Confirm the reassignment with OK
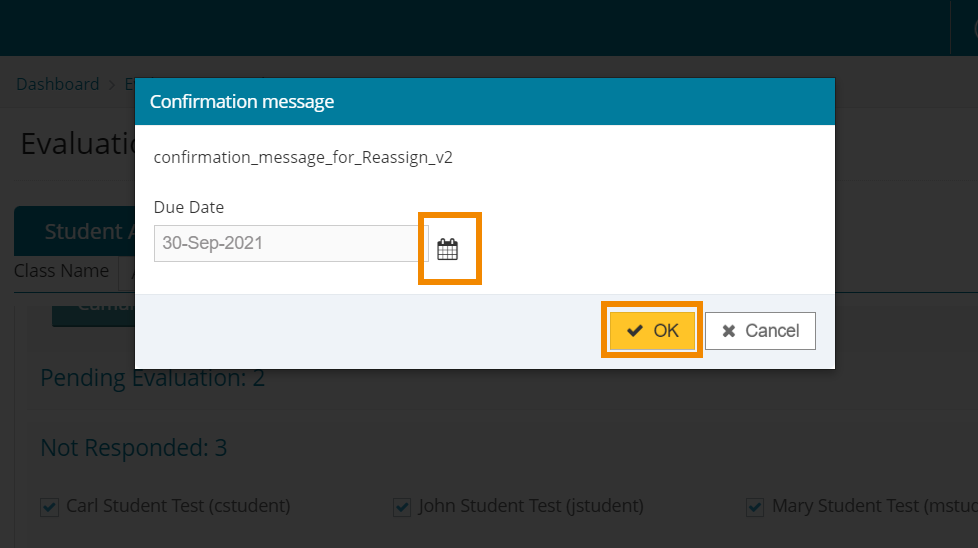 652,331
